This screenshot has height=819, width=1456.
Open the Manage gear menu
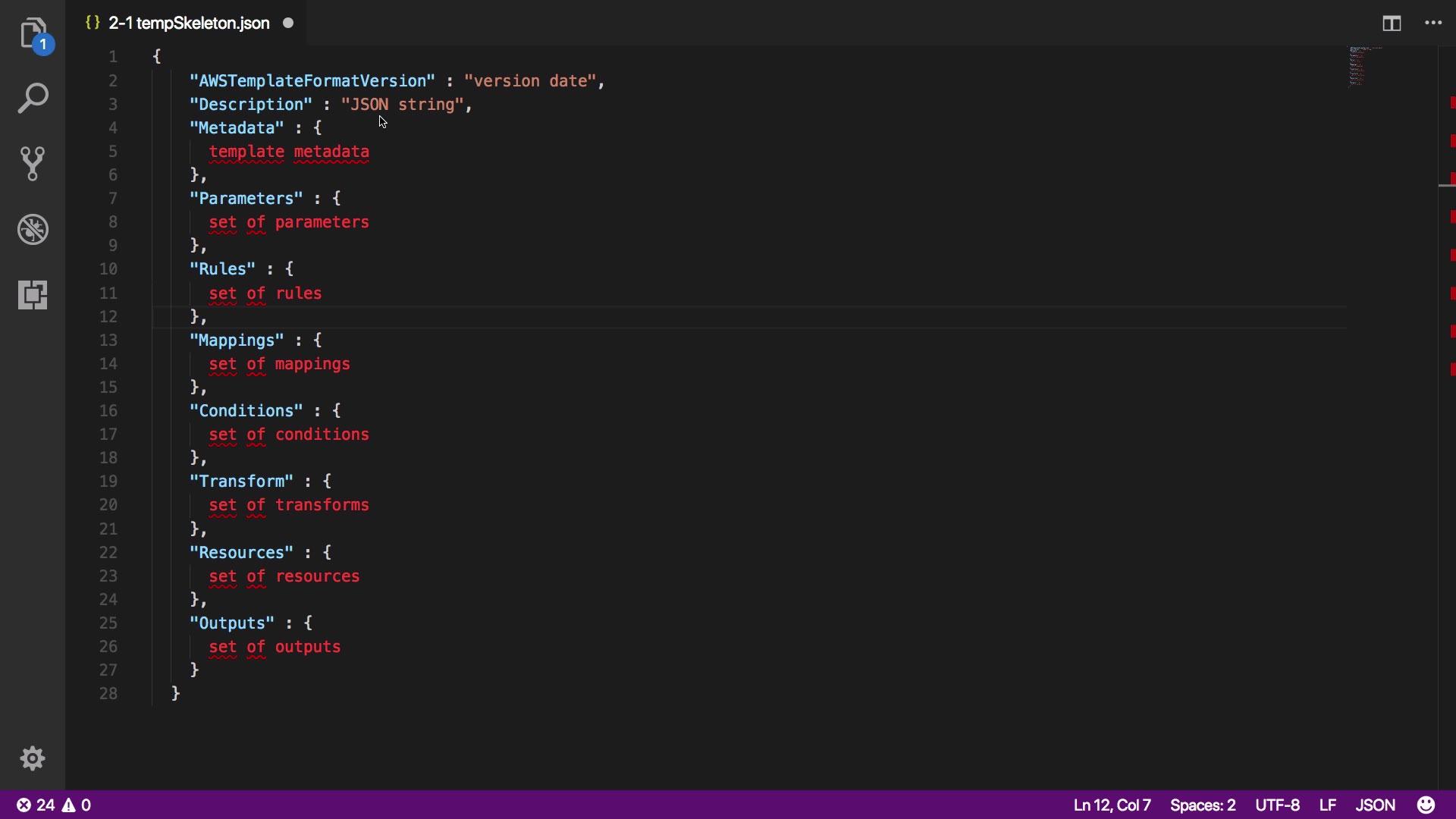33,758
